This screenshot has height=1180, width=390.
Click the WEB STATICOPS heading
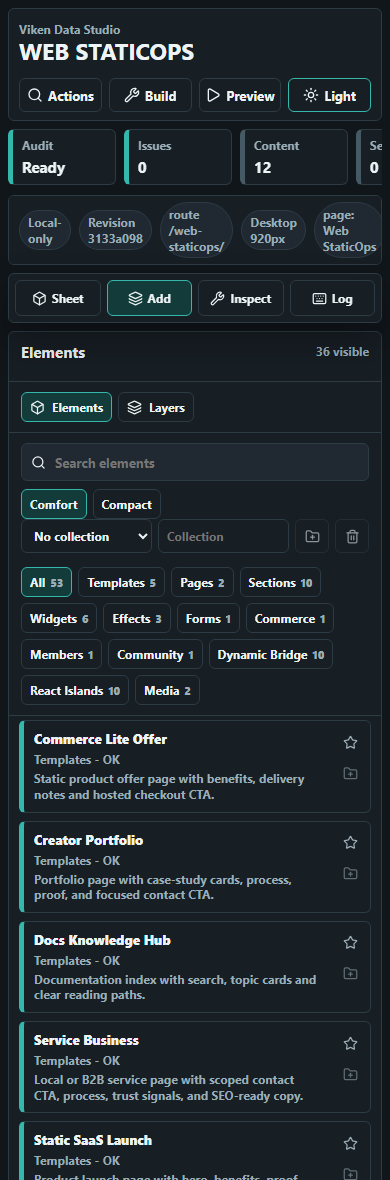point(106,53)
